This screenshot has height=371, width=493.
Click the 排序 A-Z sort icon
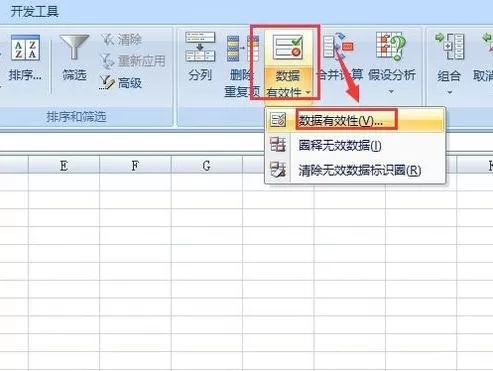pos(25,48)
